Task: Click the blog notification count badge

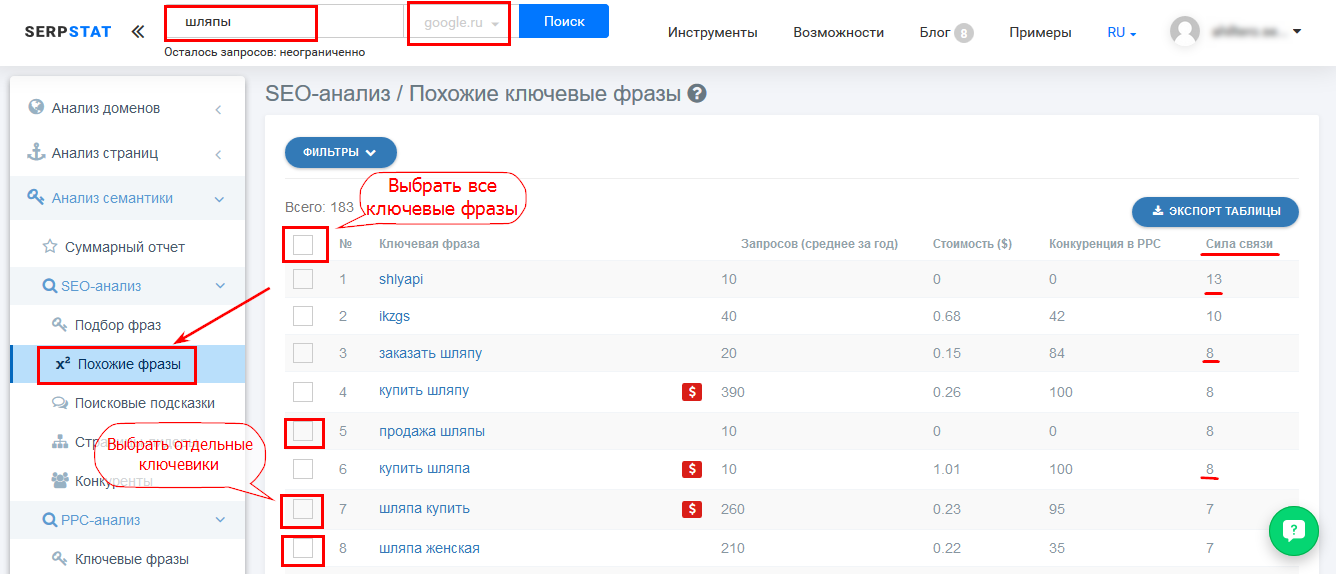Action: click(963, 33)
